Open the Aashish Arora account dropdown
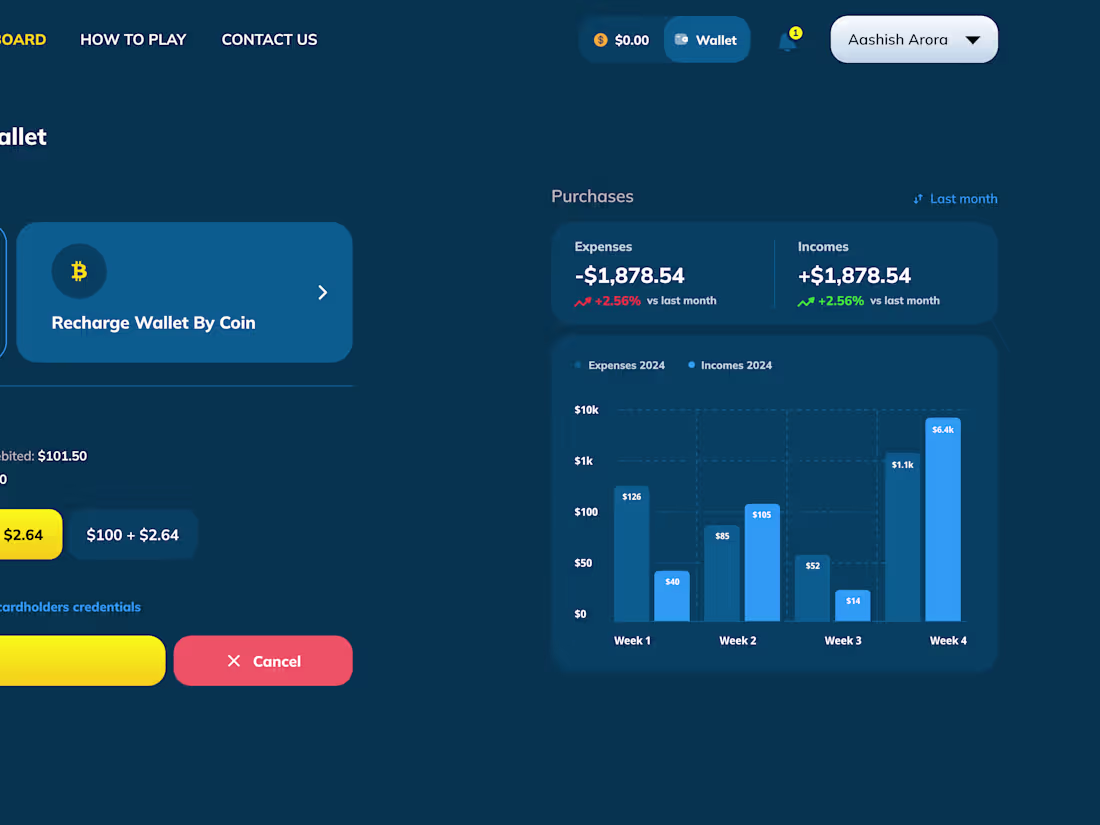This screenshot has width=1100, height=825. [913, 39]
